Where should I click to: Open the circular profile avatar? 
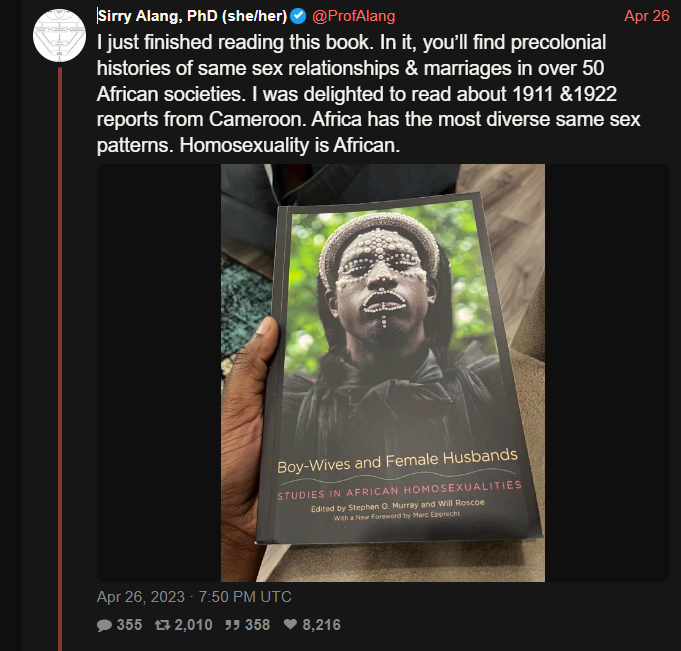[x=60, y=35]
